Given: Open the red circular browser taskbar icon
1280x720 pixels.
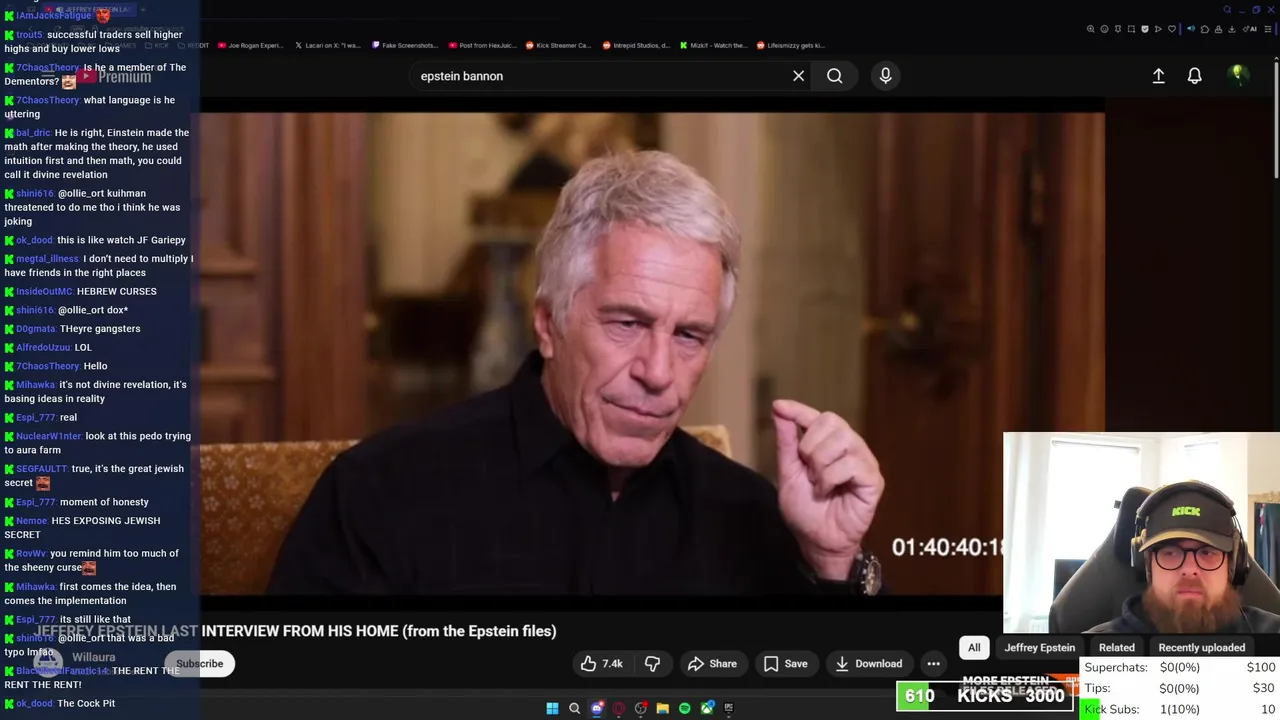Looking at the screenshot, I should 619,708.
